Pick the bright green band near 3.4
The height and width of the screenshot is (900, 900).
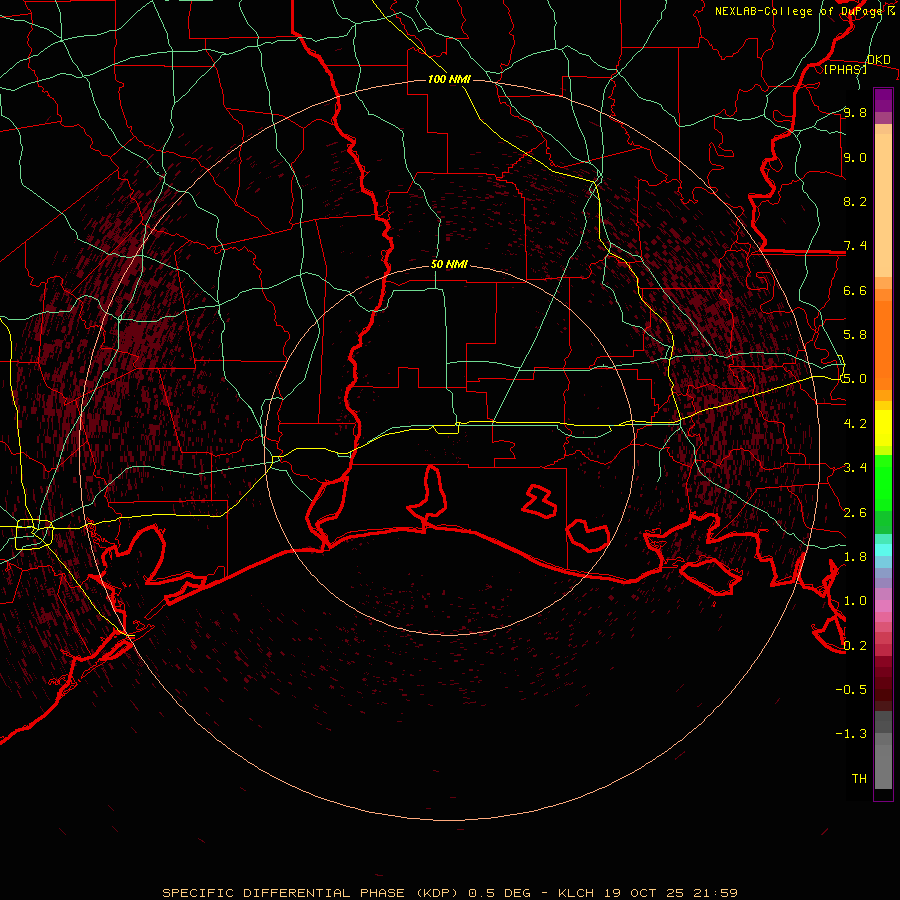pos(883,482)
